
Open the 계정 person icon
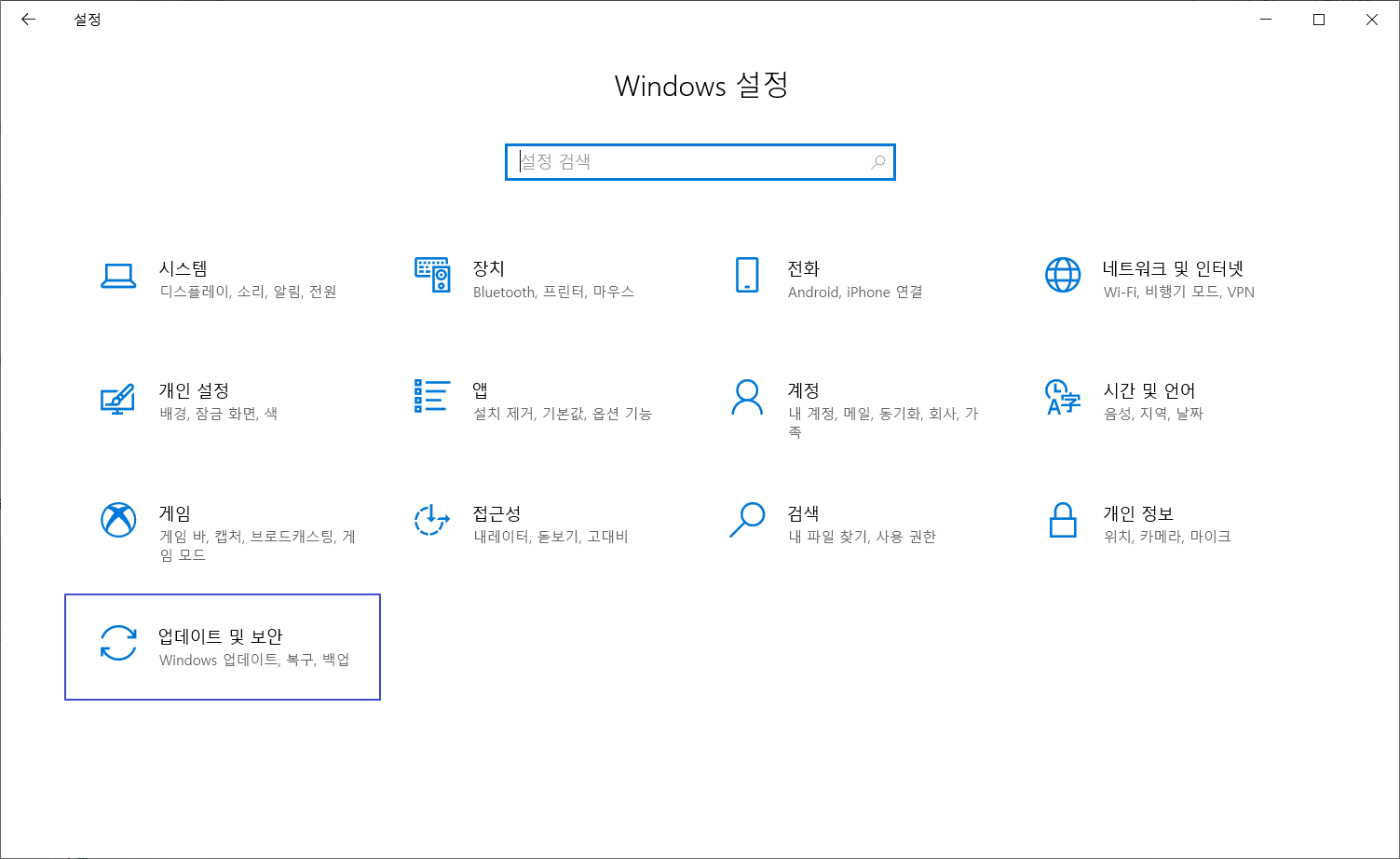pos(747,397)
